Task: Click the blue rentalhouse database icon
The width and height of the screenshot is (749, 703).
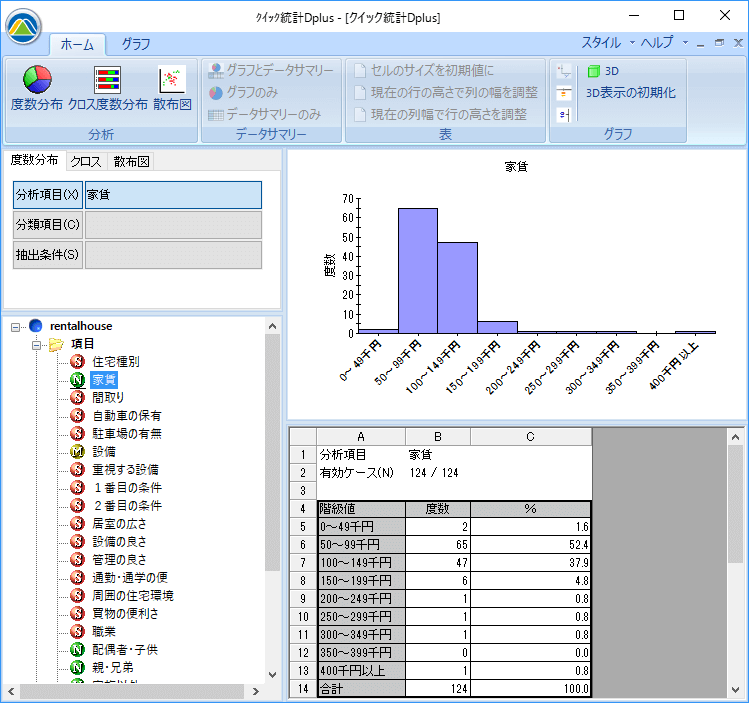Action: pyautogui.click(x=37, y=325)
